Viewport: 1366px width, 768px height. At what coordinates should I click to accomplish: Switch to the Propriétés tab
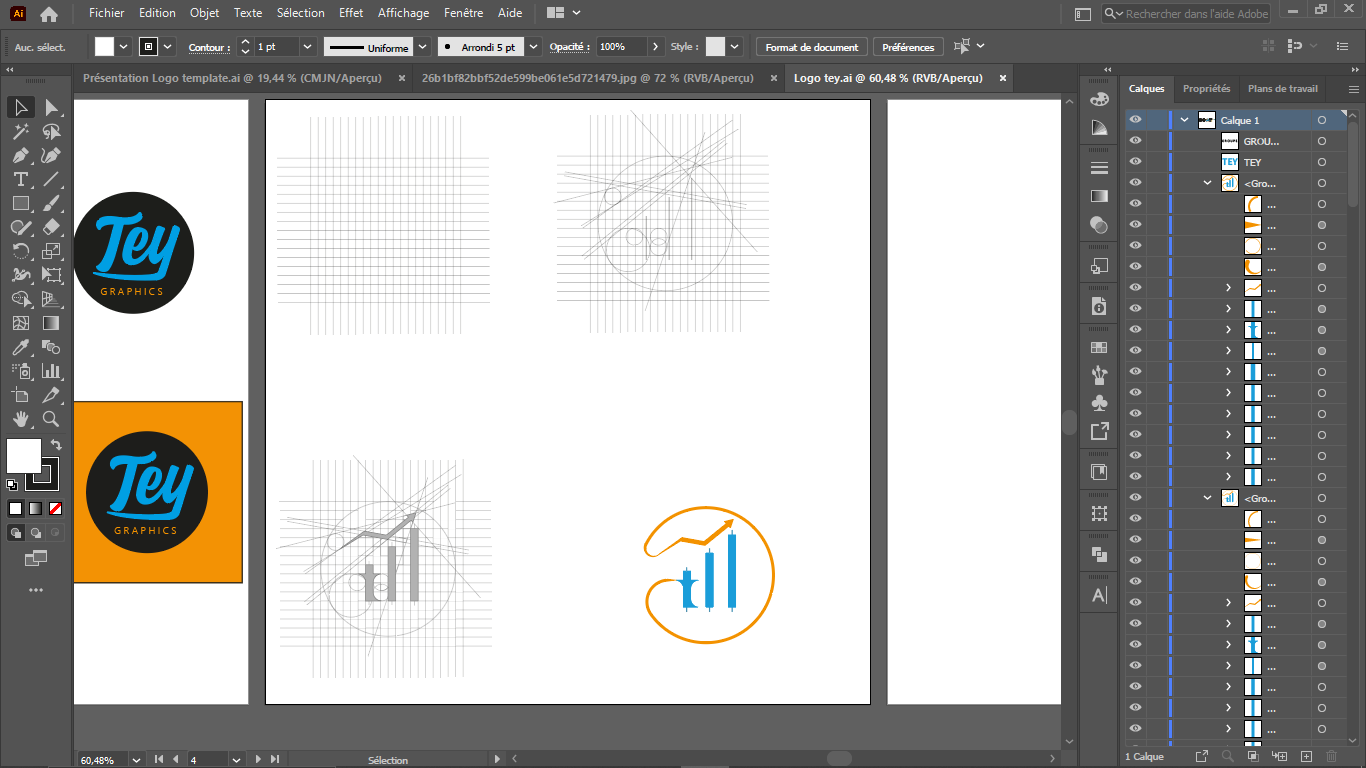1206,89
